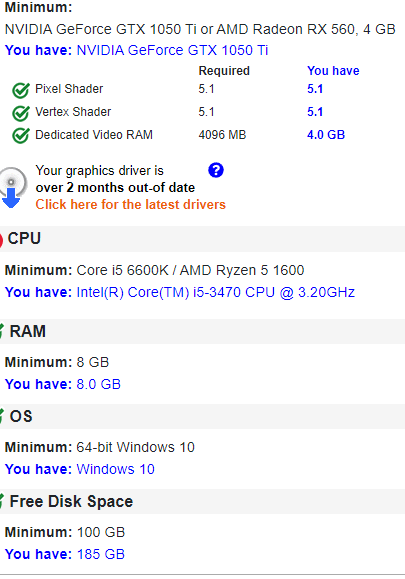Select the OS section header
Screen dimensions: 405x579
tap(202, 416)
